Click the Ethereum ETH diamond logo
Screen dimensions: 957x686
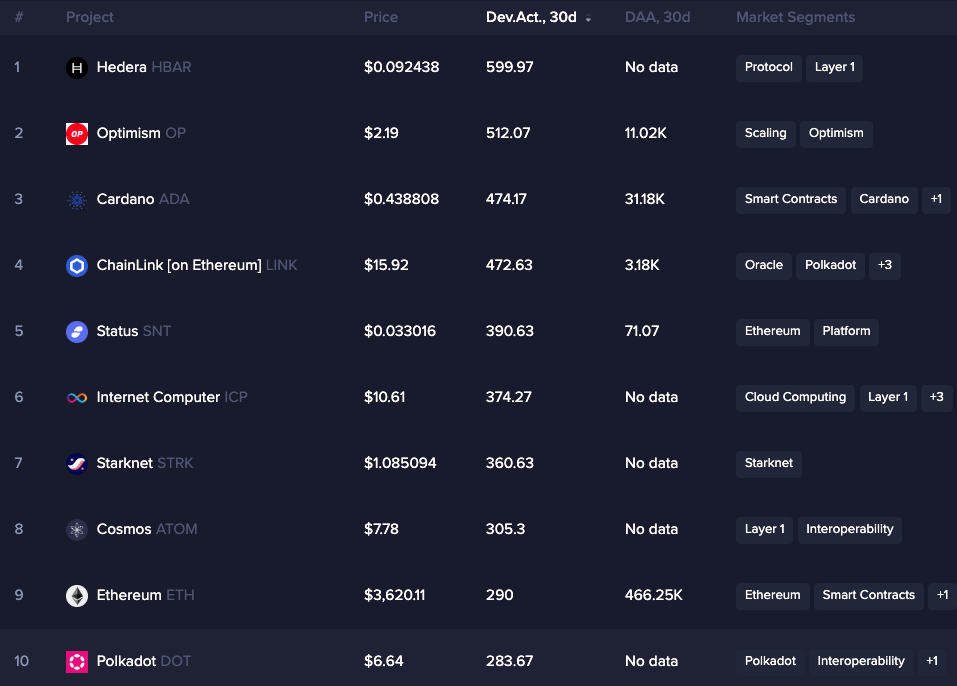pos(77,596)
